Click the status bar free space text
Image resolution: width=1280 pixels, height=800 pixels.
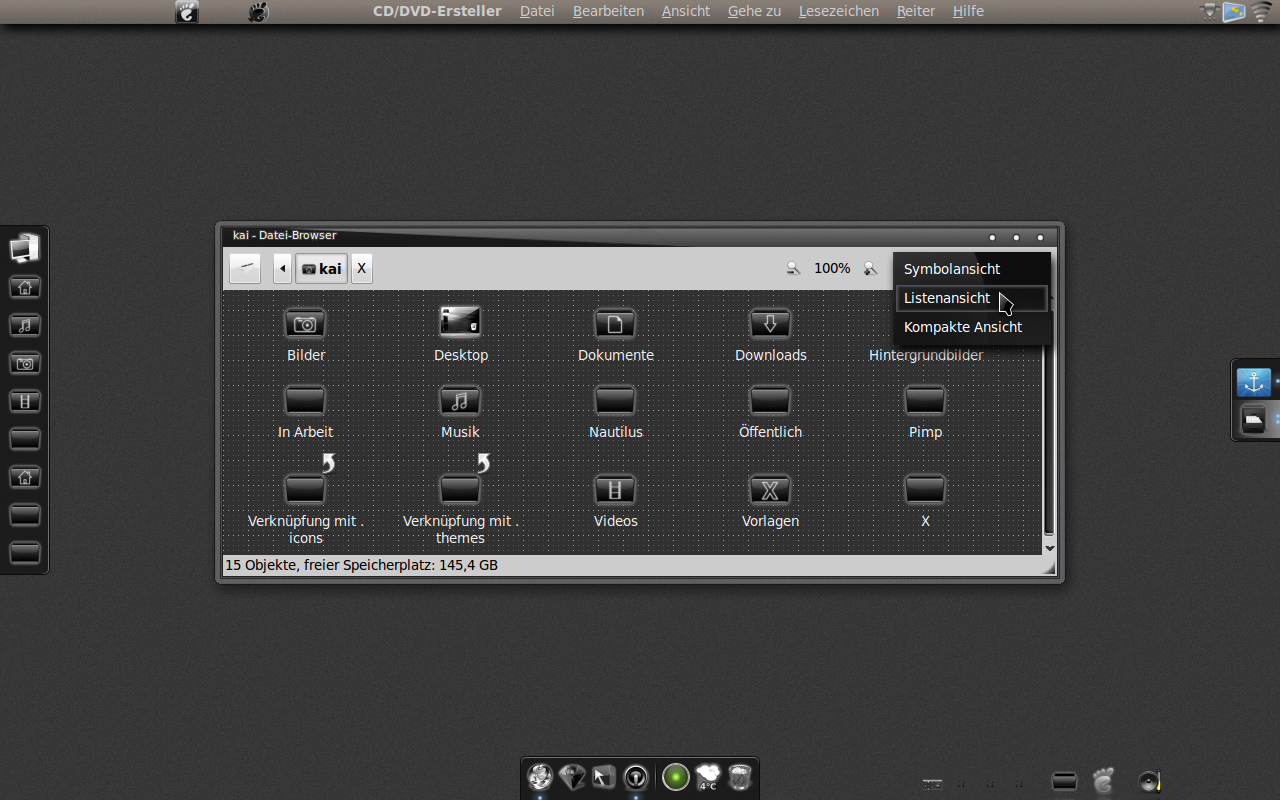tap(361, 565)
